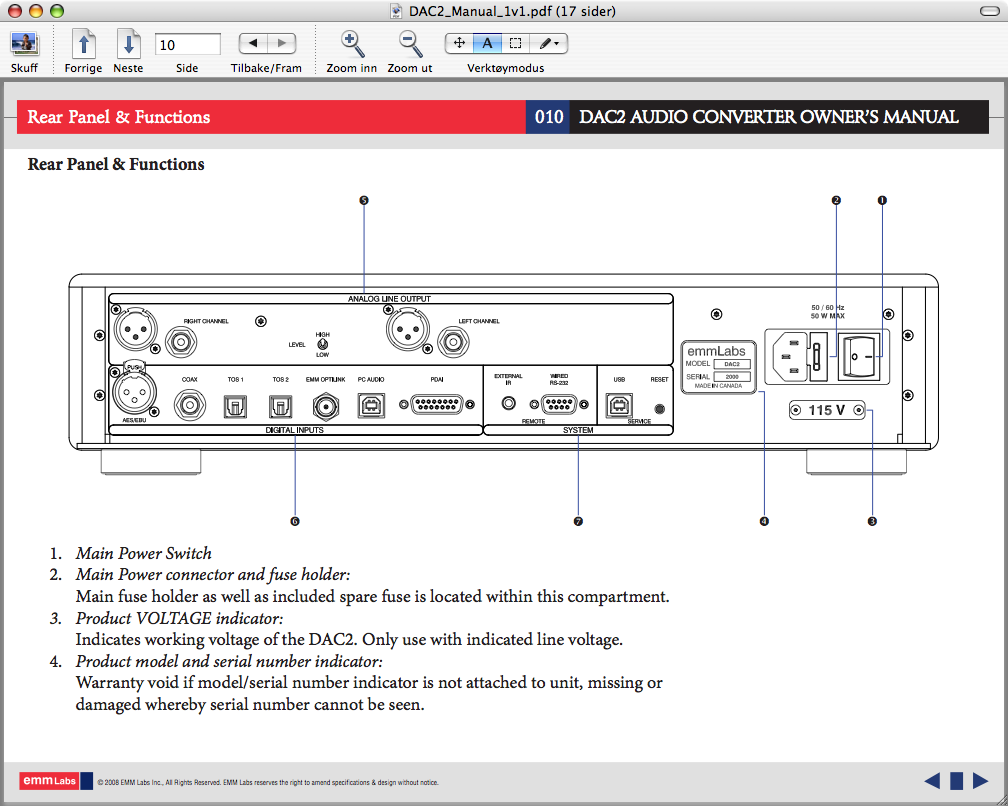Click the AES/EBU XLR connector in diagram
Image resolution: width=1008 pixels, height=806 pixels.
[x=134, y=392]
